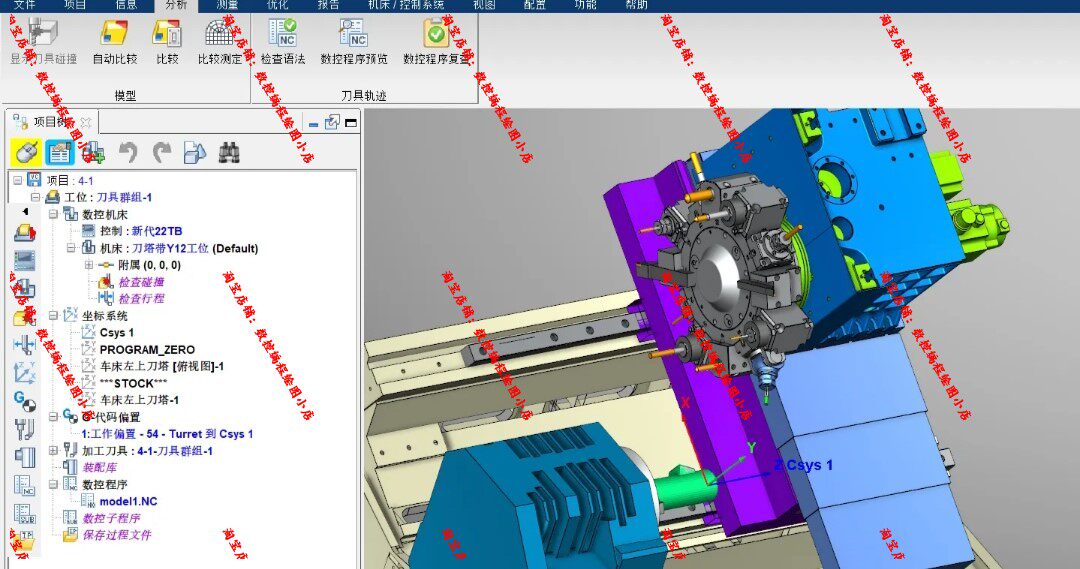Click the sidebar NC program icon
This screenshot has height=569, width=1080.
25,485
